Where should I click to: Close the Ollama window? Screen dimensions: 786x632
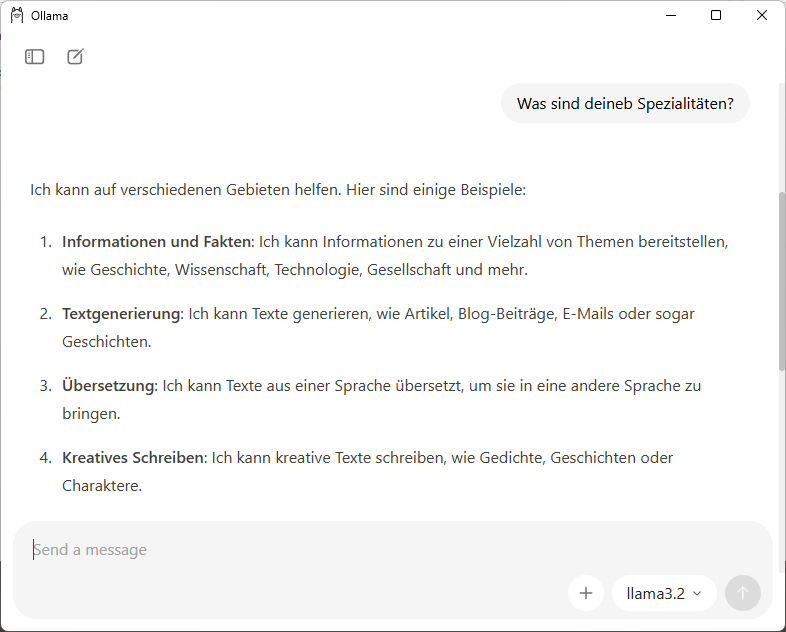(x=762, y=15)
